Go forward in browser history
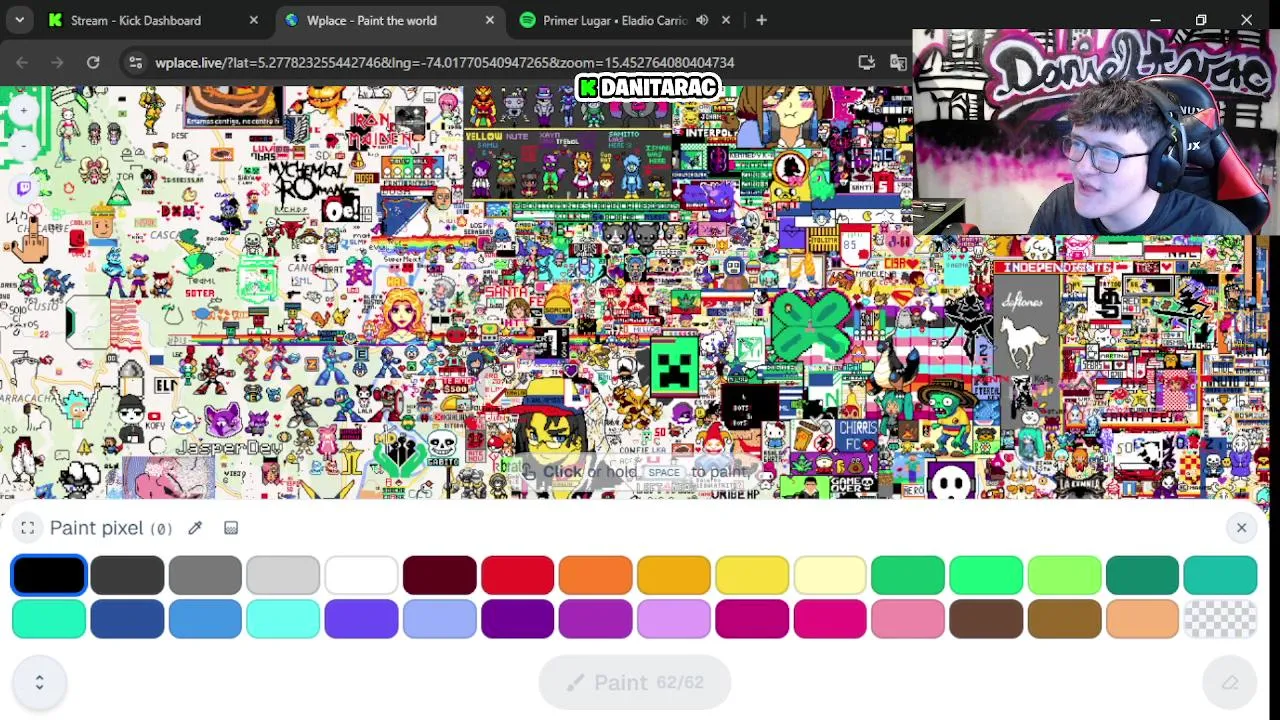The height and width of the screenshot is (720, 1280). tap(57, 62)
